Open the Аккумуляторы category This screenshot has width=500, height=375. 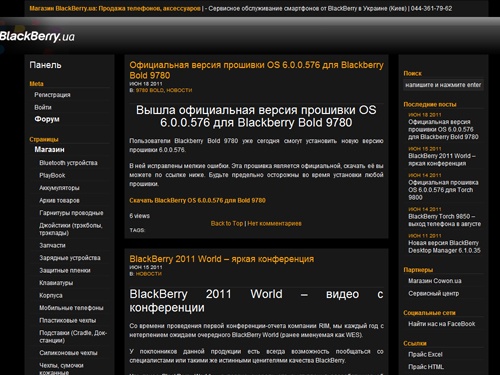pos(59,188)
